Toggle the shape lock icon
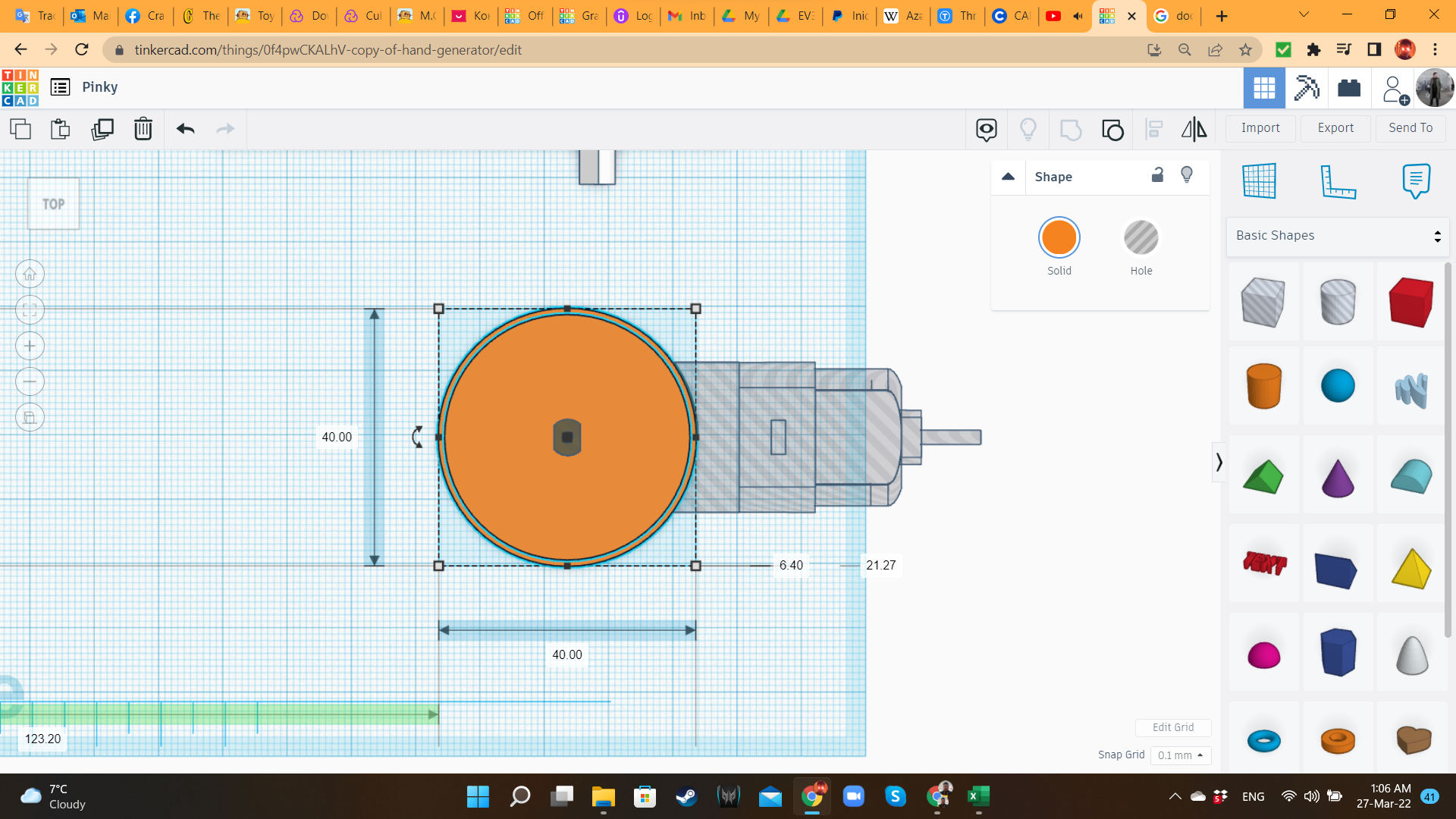The width and height of the screenshot is (1456, 819). click(x=1157, y=175)
